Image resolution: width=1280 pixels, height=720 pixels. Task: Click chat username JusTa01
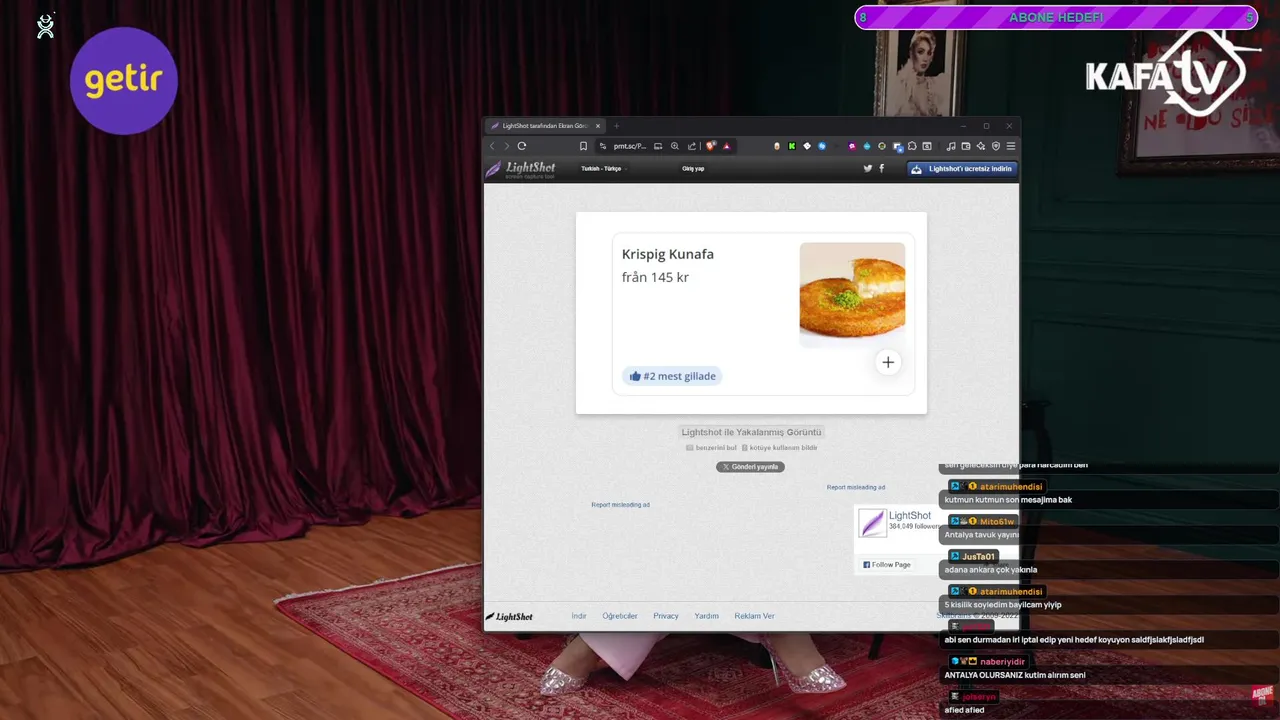point(979,556)
